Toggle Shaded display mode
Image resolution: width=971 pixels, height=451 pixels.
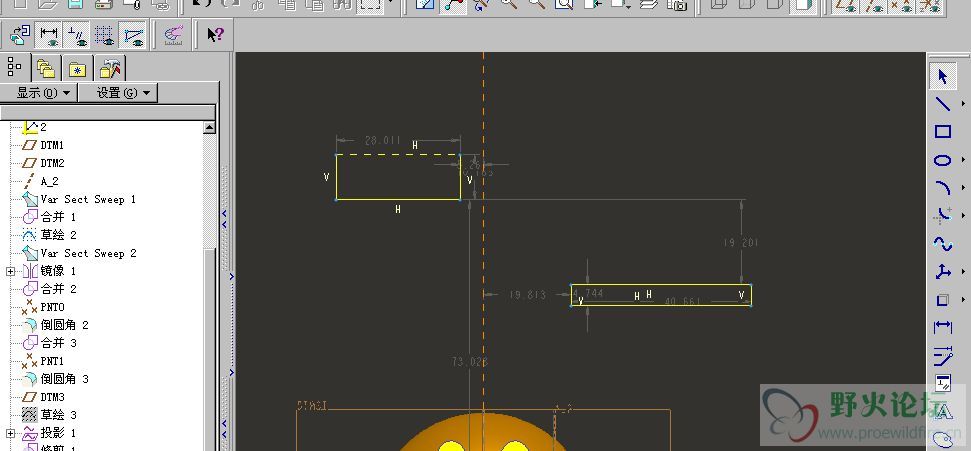pos(803,5)
